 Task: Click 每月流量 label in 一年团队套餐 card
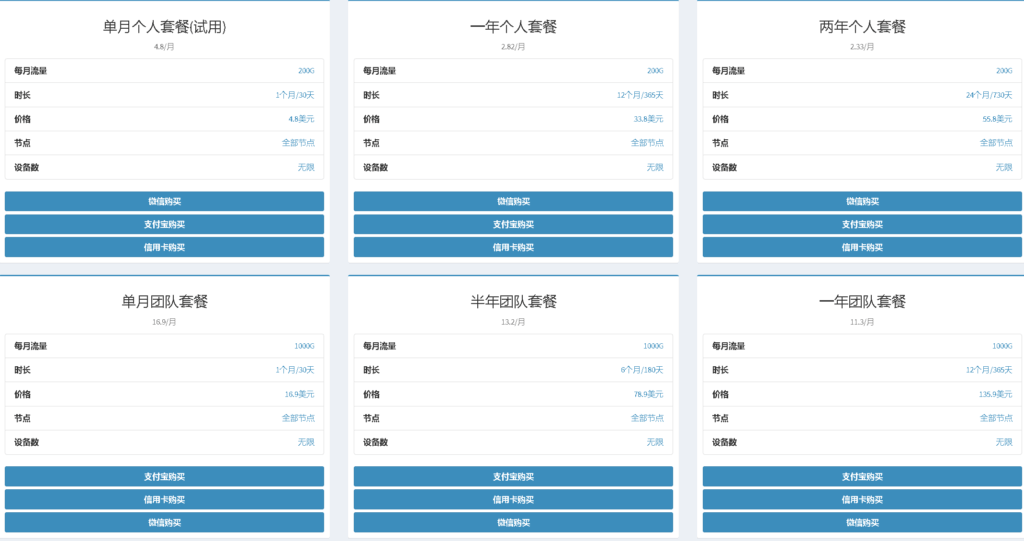(x=728, y=346)
